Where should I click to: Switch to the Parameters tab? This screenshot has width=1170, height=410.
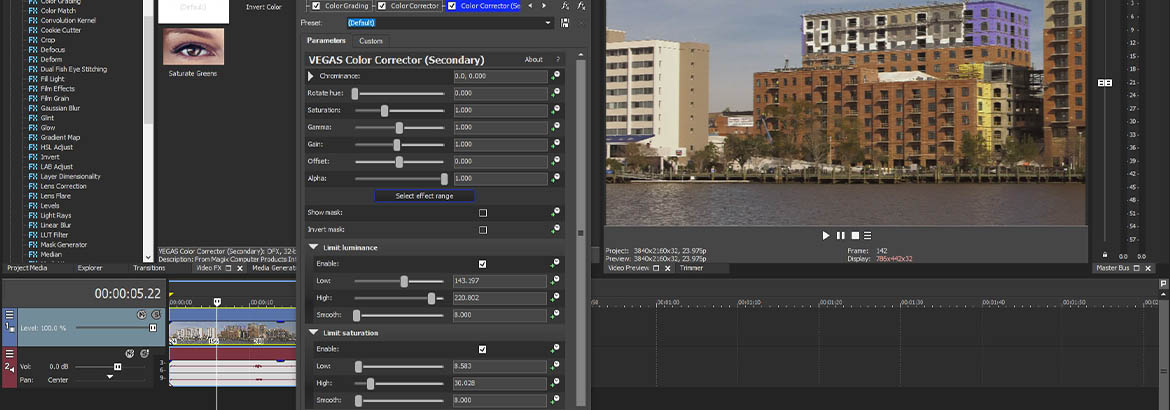[326, 41]
